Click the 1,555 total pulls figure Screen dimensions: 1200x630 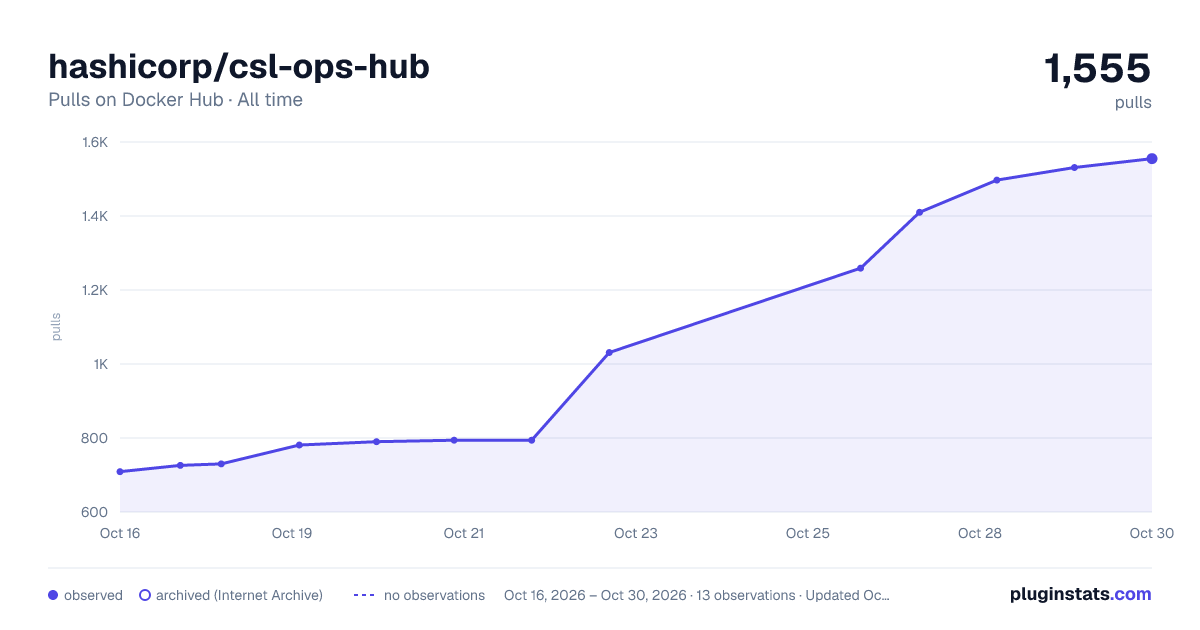(x=1097, y=68)
